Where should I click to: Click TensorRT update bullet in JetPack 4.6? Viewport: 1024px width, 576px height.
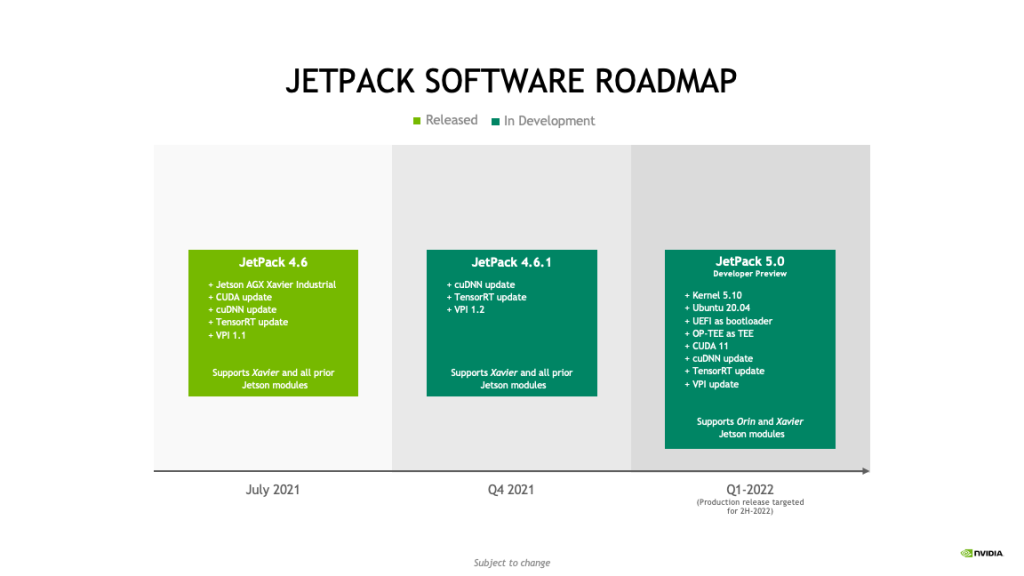[248, 322]
